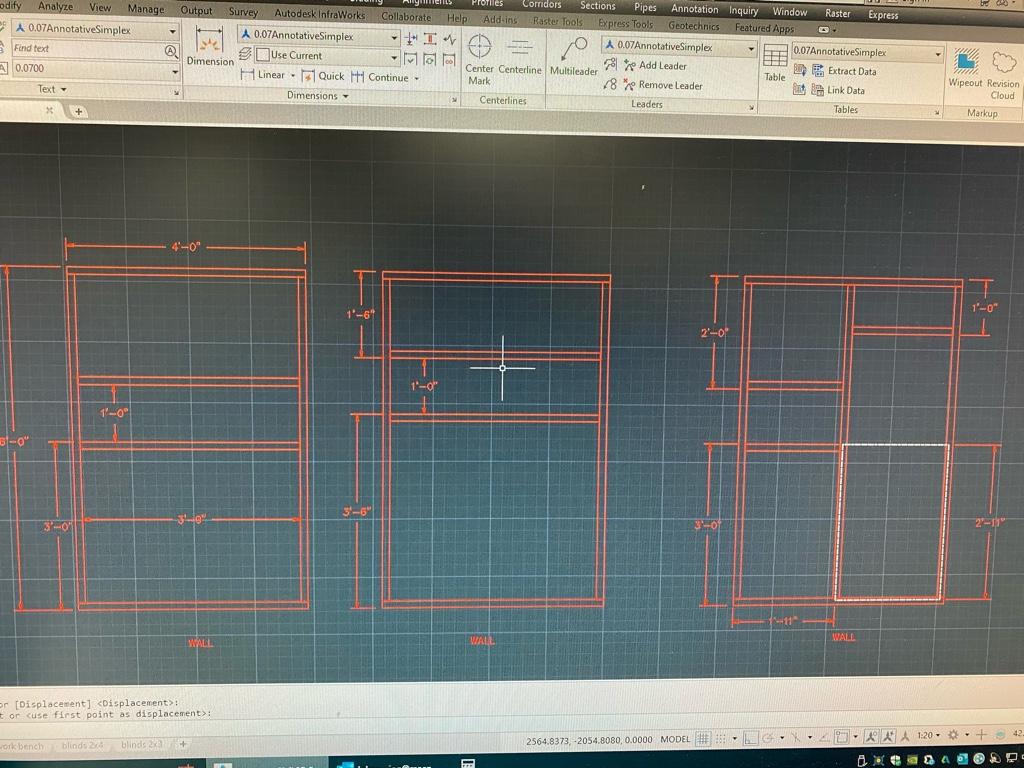Click the coordinates readout in status bar
Image resolution: width=1024 pixels, height=768 pixels.
589,740
